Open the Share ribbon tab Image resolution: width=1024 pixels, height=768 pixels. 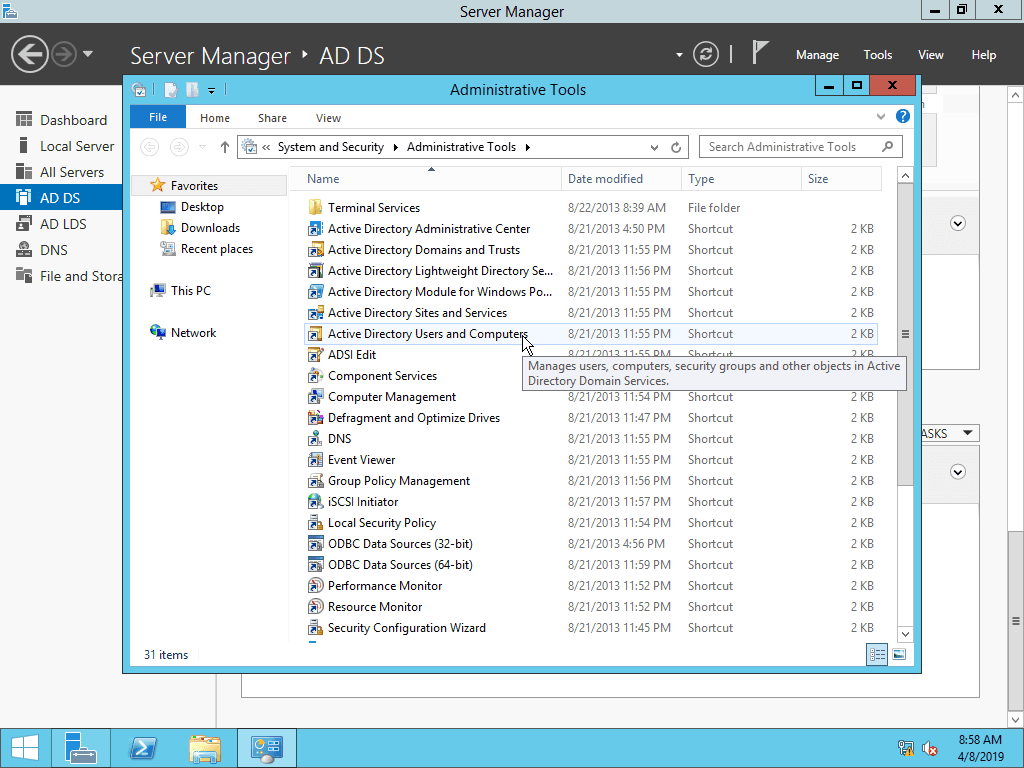272,118
